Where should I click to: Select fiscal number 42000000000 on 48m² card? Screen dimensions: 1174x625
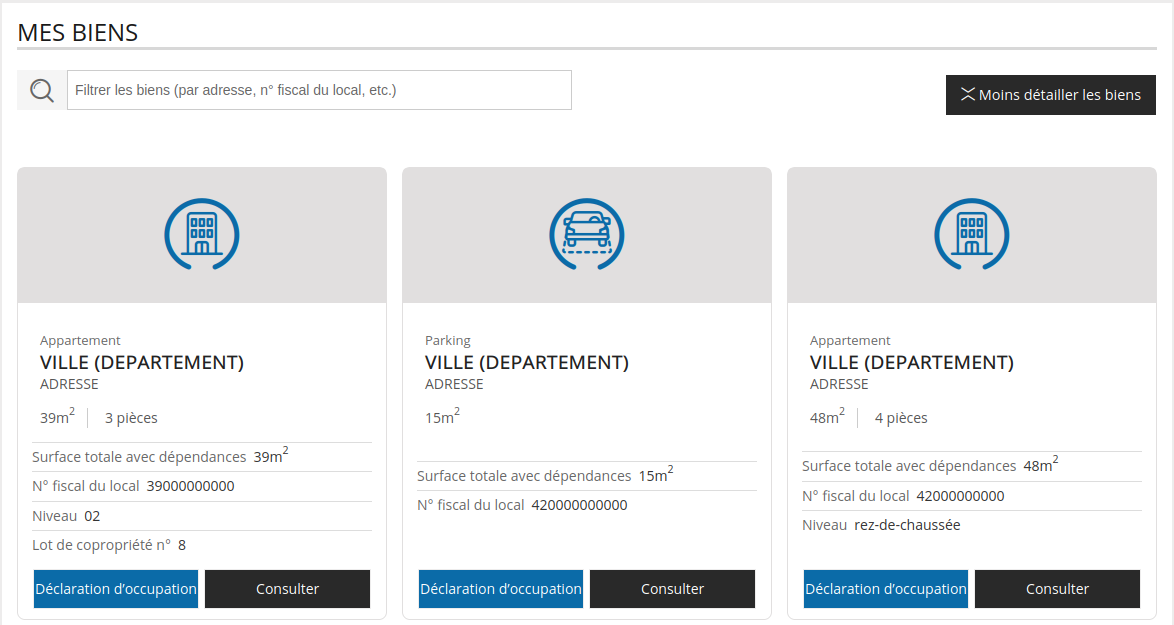coord(961,496)
